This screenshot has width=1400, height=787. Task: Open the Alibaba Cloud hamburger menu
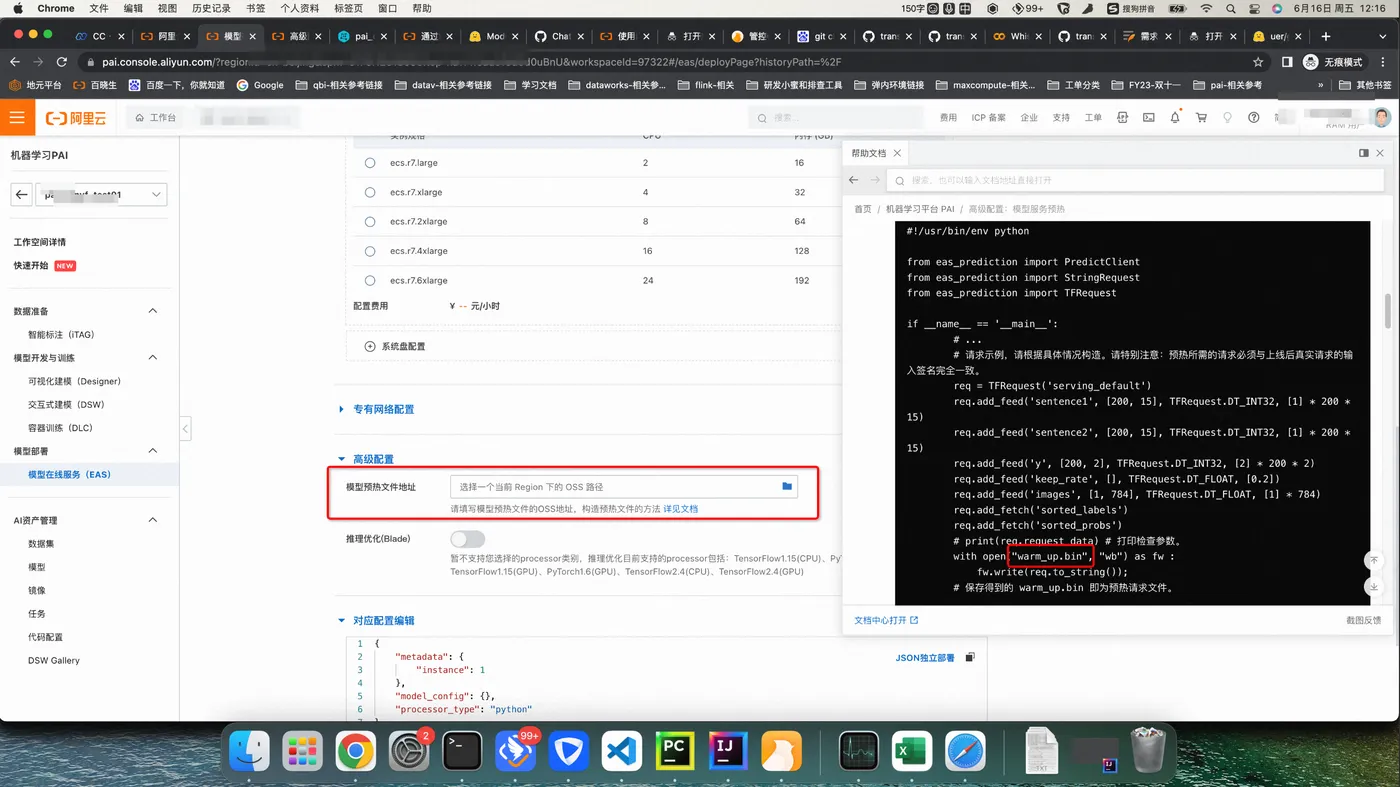click(x=17, y=118)
